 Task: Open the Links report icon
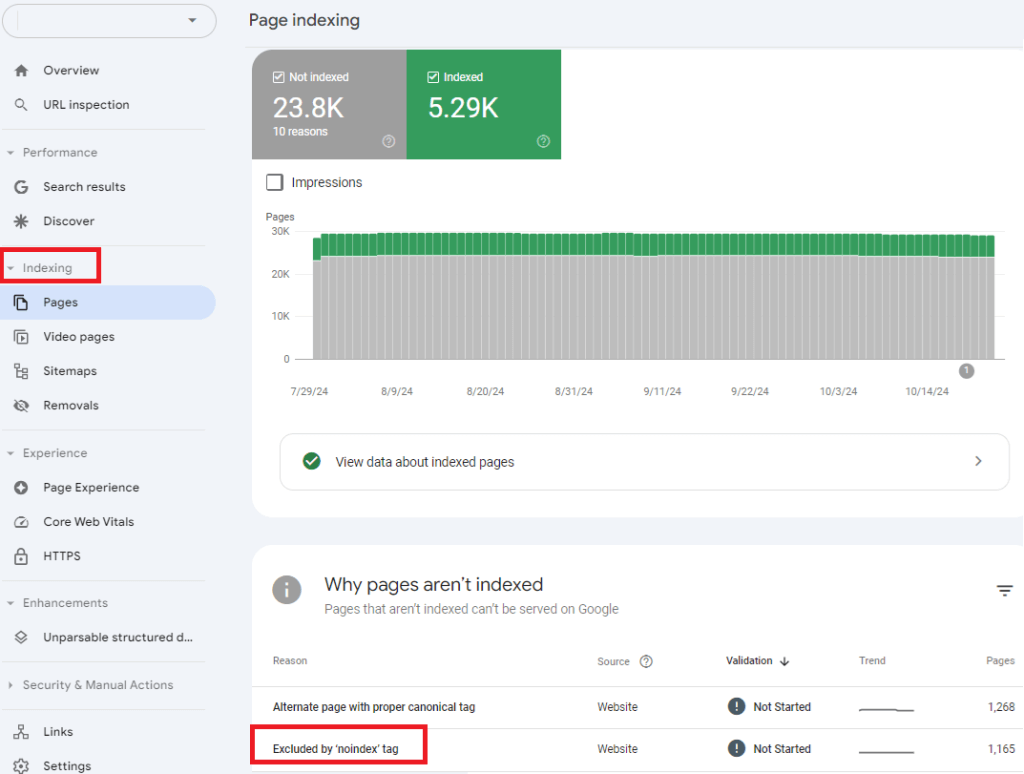(x=20, y=731)
